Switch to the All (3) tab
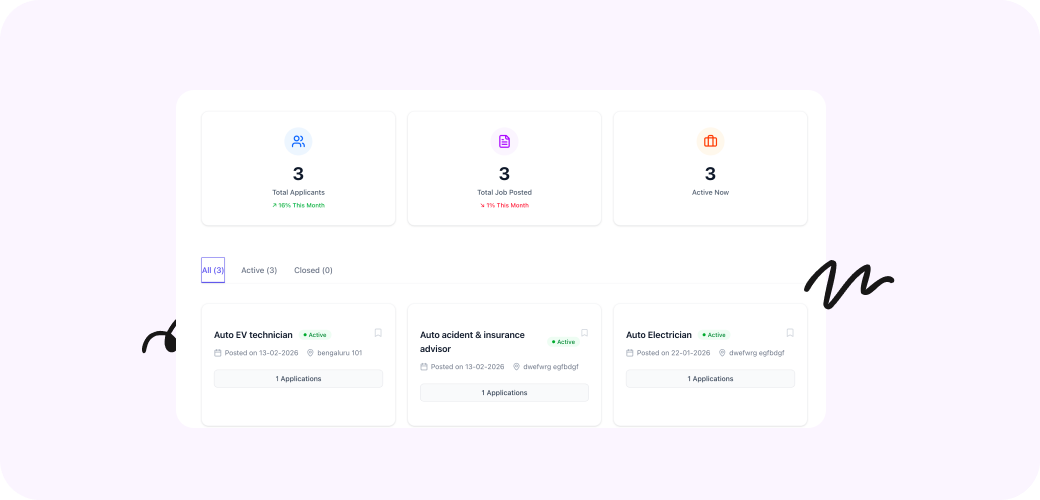 [213, 270]
